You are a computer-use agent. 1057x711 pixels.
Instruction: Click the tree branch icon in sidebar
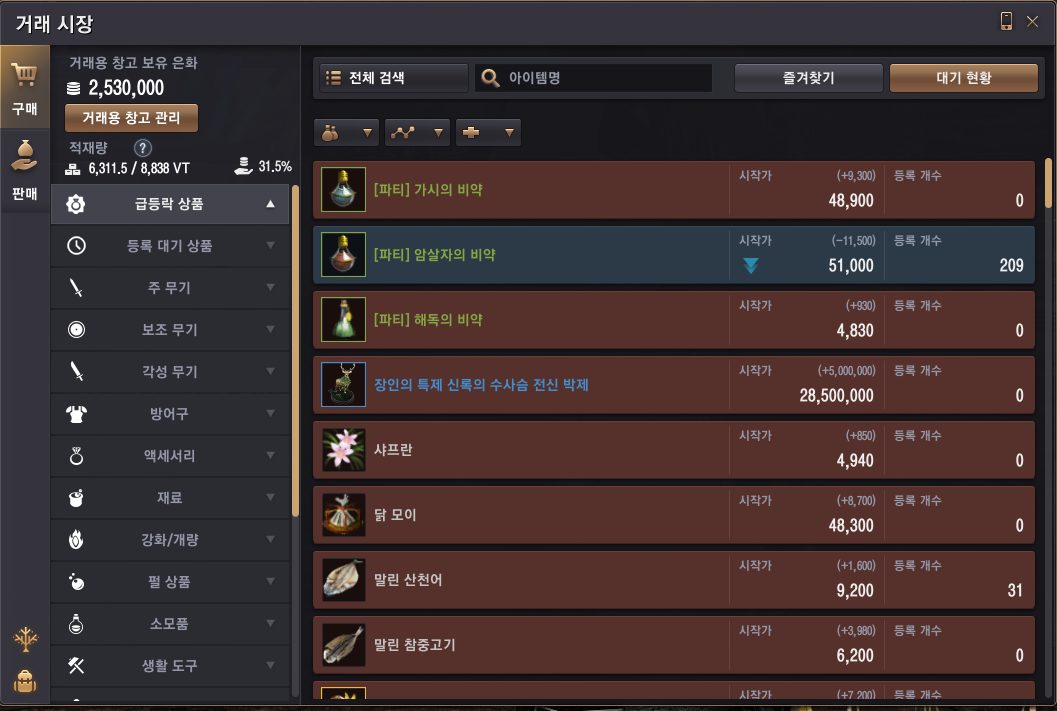pyautogui.click(x=26, y=639)
